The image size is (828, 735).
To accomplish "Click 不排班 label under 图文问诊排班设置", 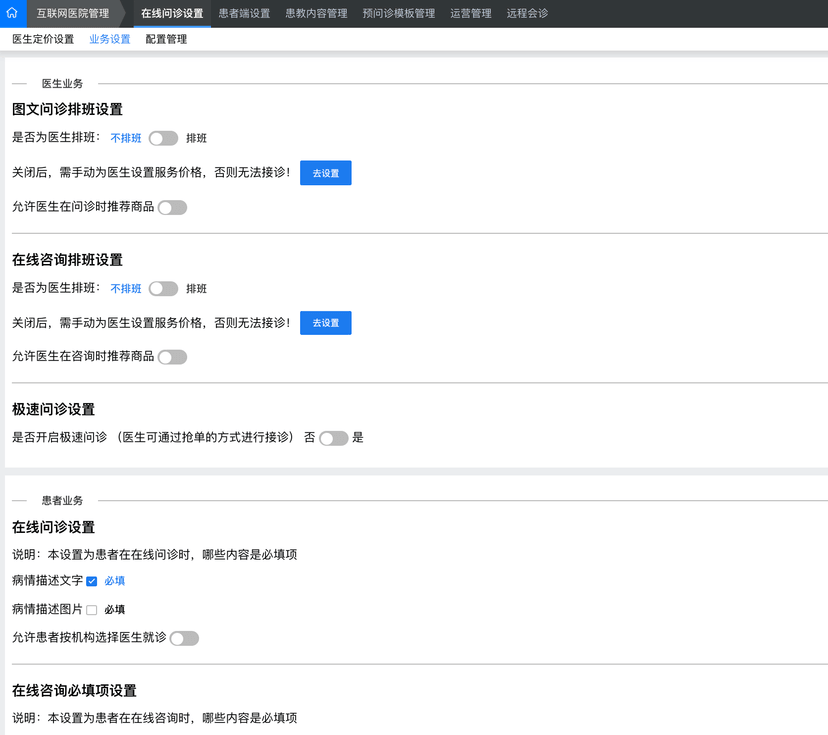I will click(126, 138).
